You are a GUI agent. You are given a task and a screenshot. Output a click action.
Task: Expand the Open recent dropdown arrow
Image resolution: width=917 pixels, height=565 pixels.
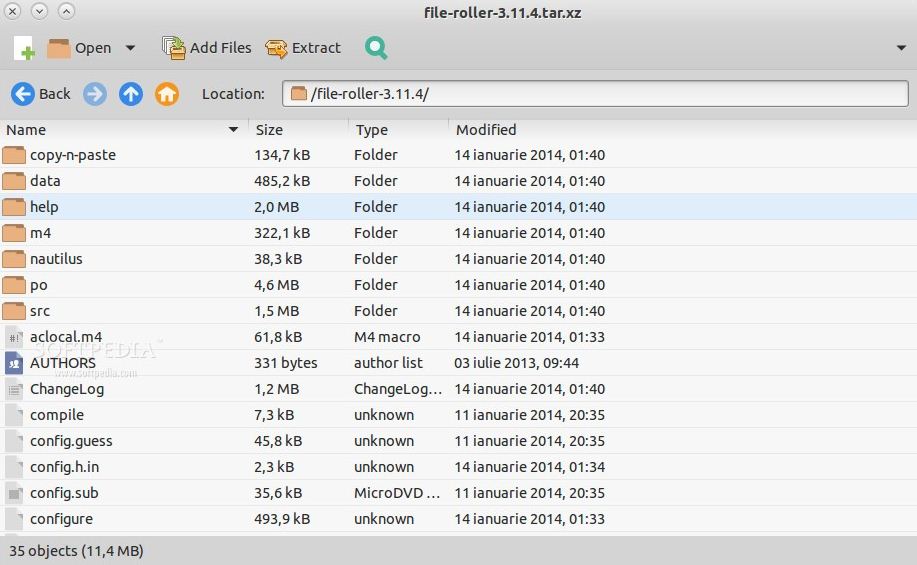[130, 48]
